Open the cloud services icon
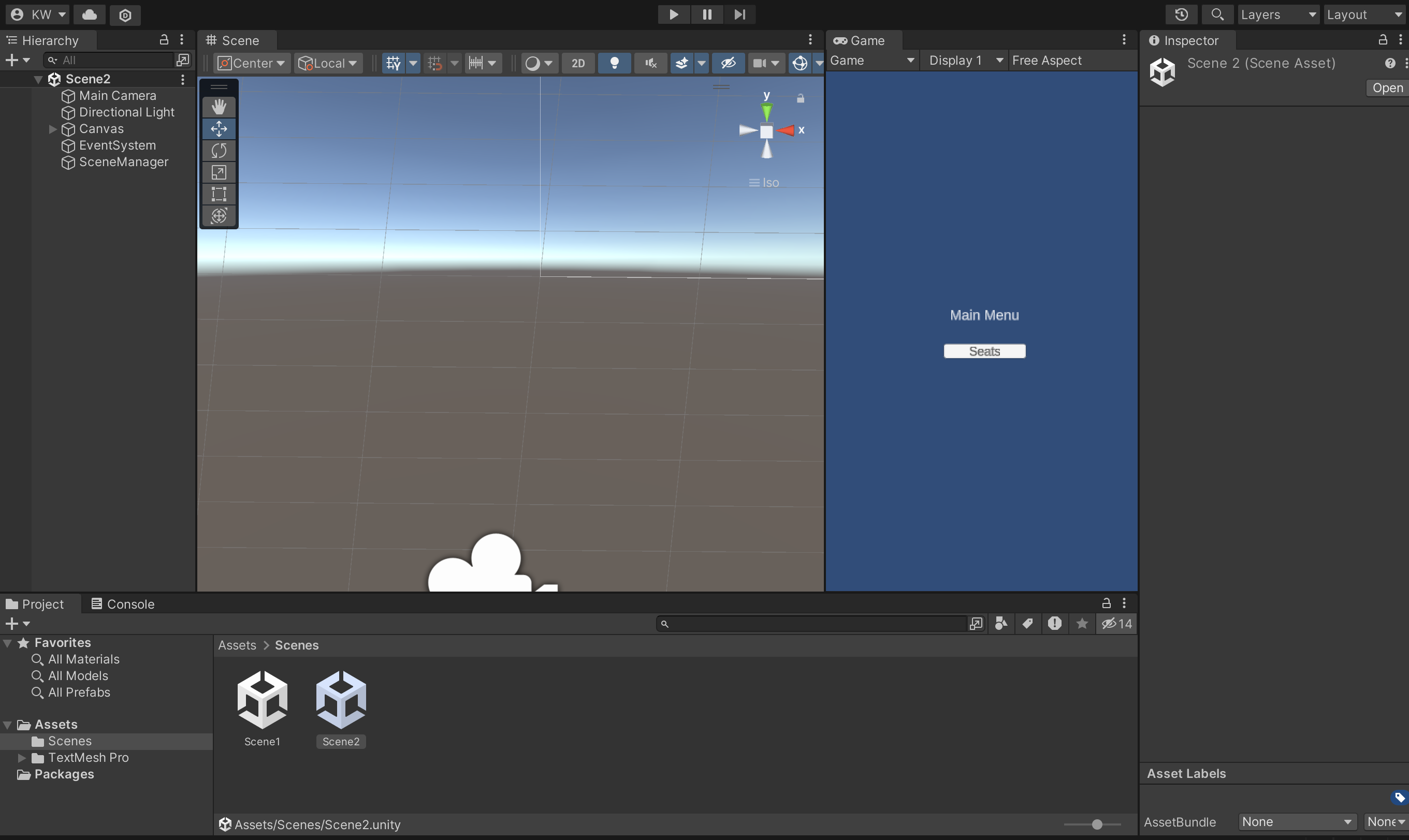Screen dimensions: 1409x840 point(90,14)
